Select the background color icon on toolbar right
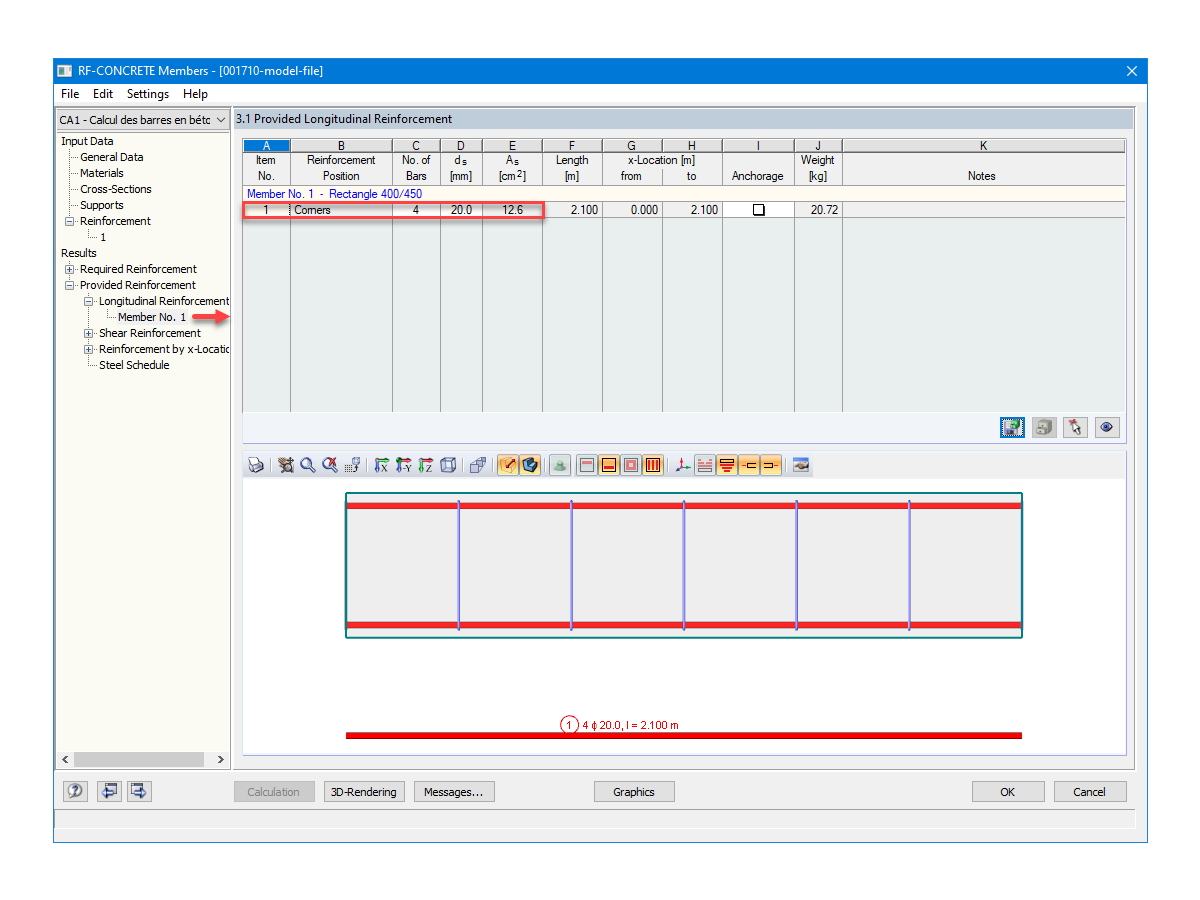Image resolution: width=1200 pixels, height=900 pixels. coord(800,465)
